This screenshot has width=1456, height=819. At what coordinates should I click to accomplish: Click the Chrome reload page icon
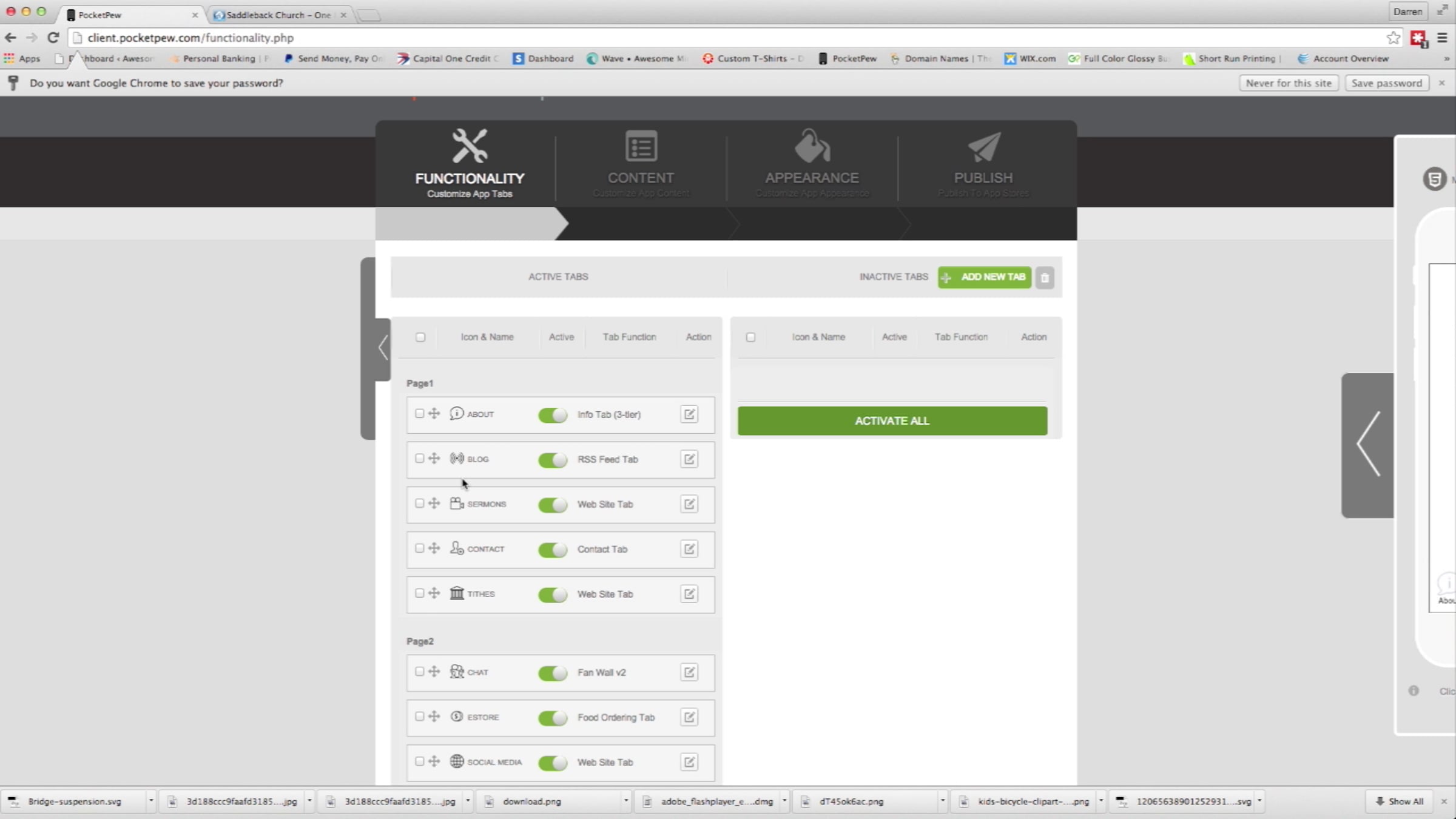[53, 38]
